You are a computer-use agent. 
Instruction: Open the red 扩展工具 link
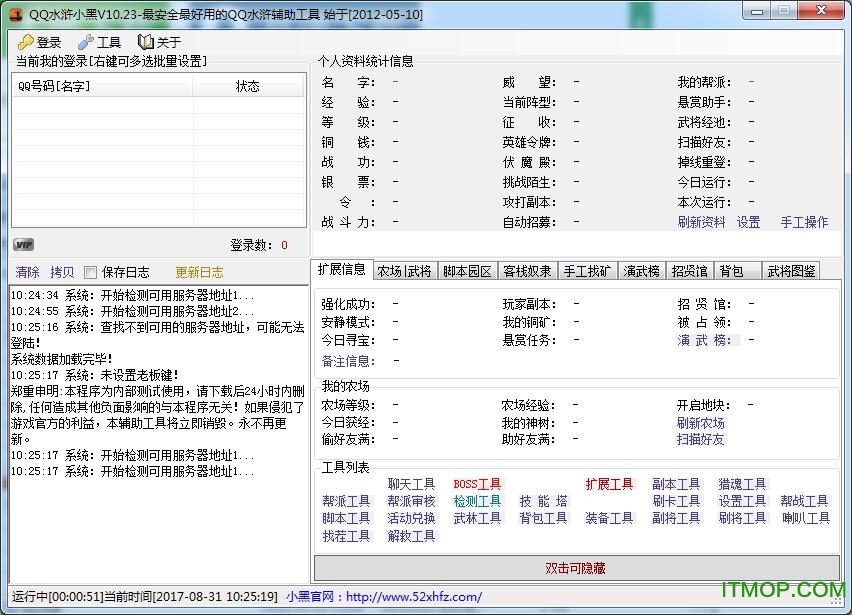pos(609,484)
